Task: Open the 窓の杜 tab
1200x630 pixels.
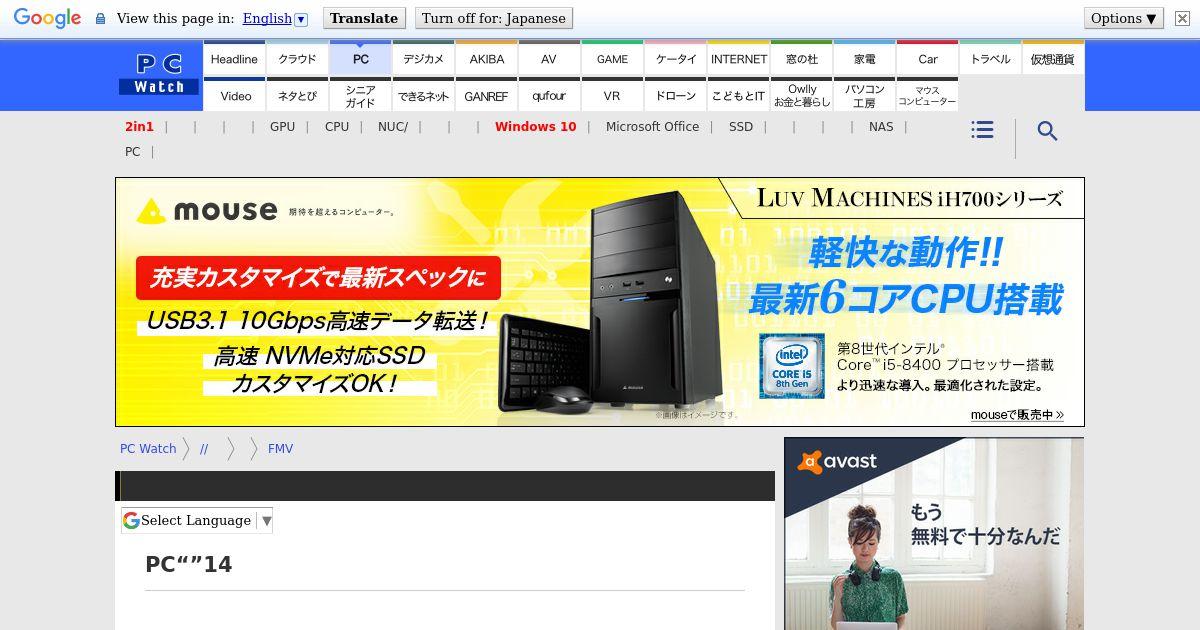Action: (x=801, y=58)
